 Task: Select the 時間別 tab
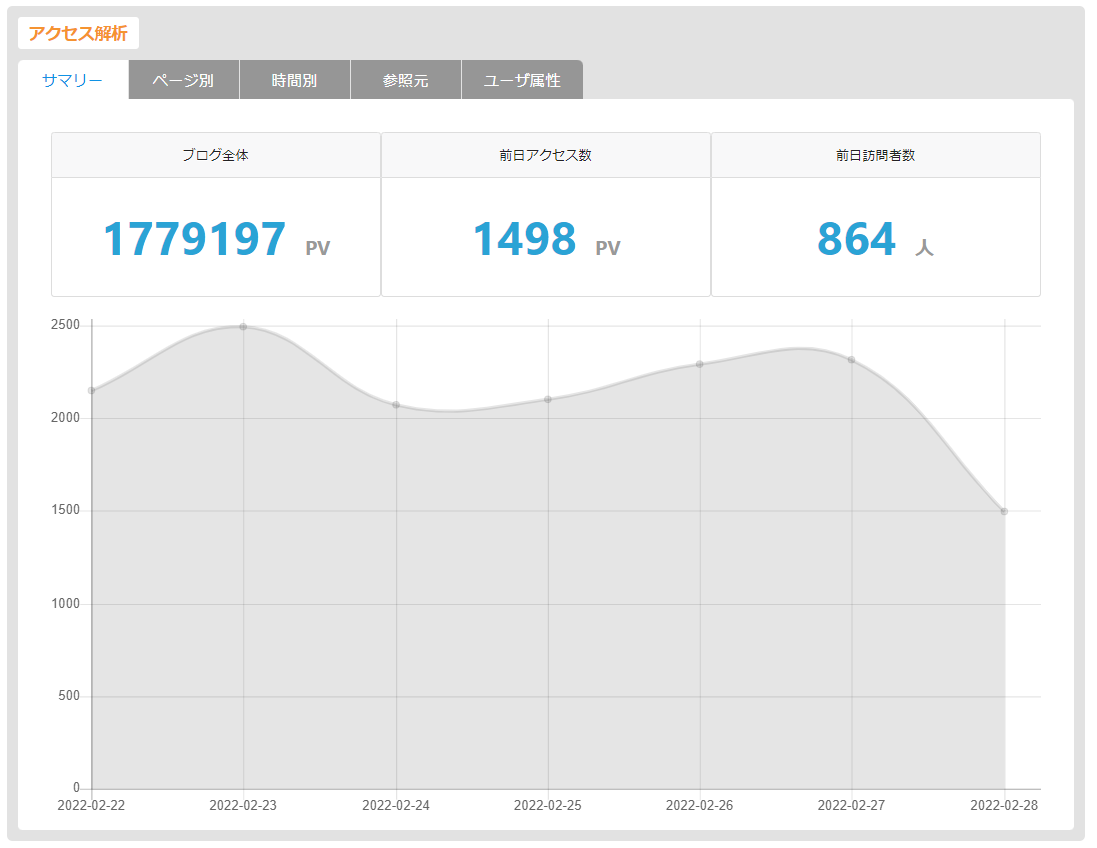295,80
